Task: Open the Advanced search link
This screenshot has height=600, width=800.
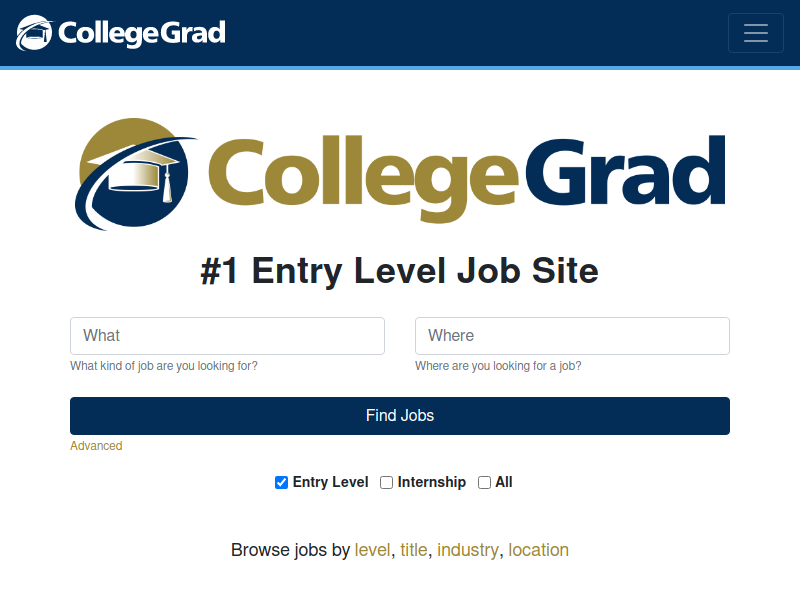Action: 96,446
